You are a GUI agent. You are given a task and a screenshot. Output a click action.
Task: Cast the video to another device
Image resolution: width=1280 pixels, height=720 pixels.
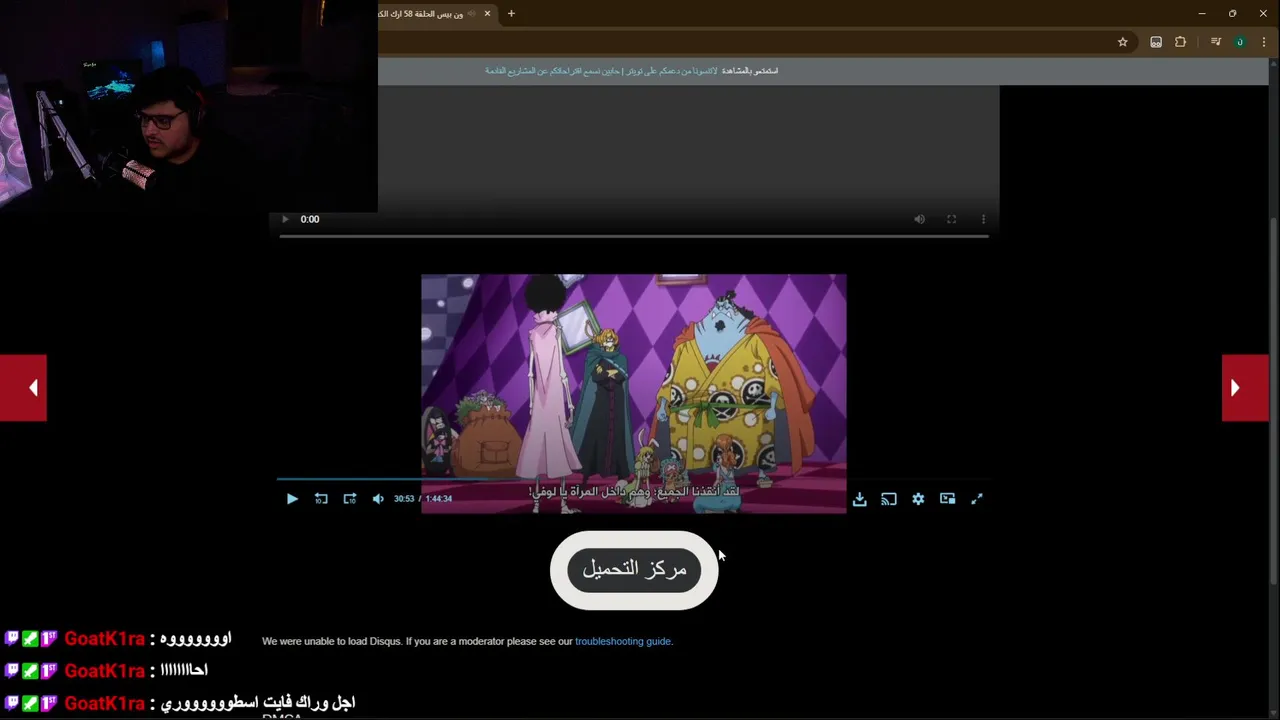889,499
